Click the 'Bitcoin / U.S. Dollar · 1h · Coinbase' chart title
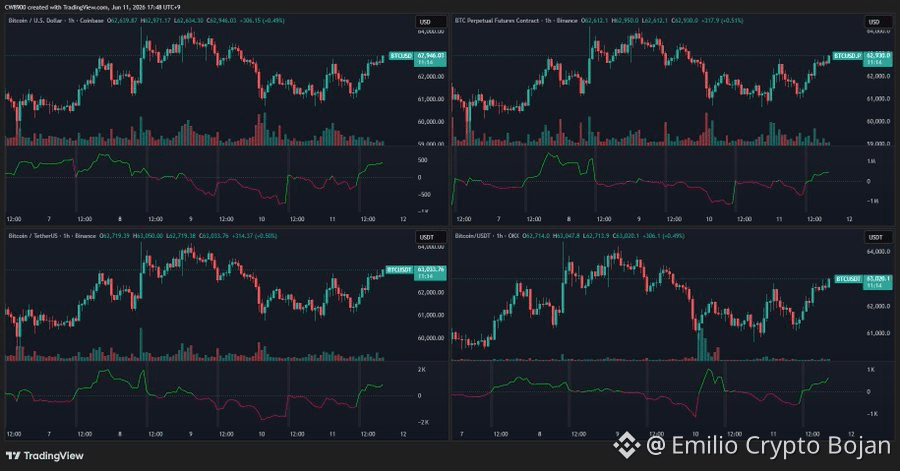 [x=56, y=21]
